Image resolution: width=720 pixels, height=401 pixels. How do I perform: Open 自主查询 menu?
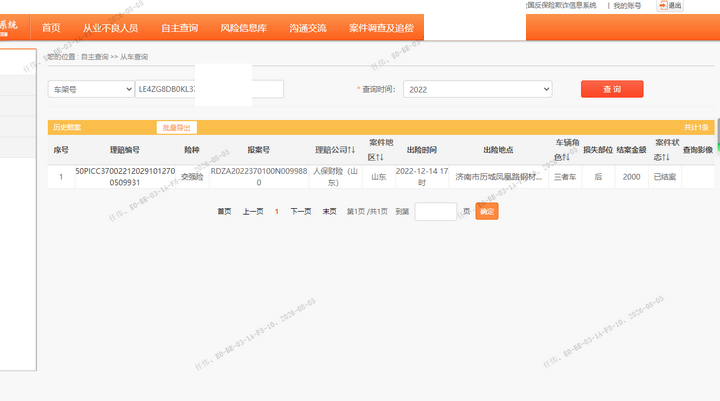point(180,28)
